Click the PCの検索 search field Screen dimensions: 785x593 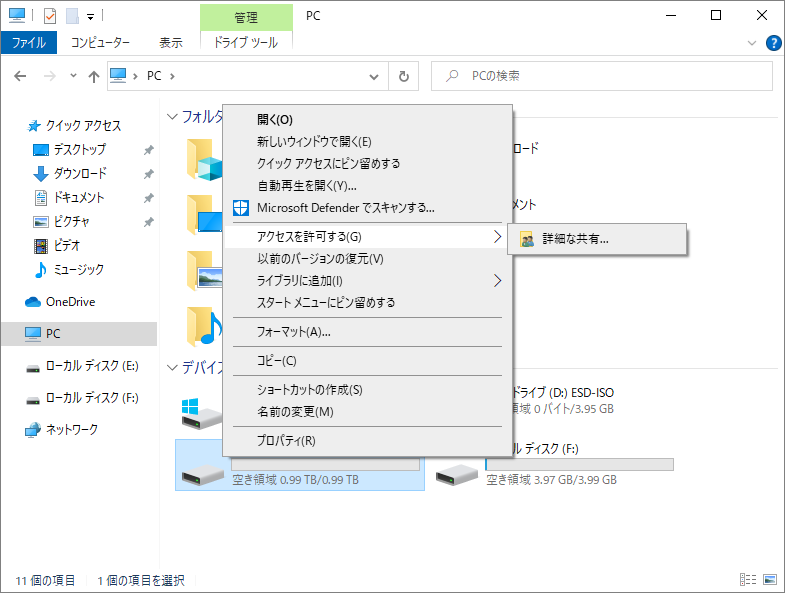(602, 76)
